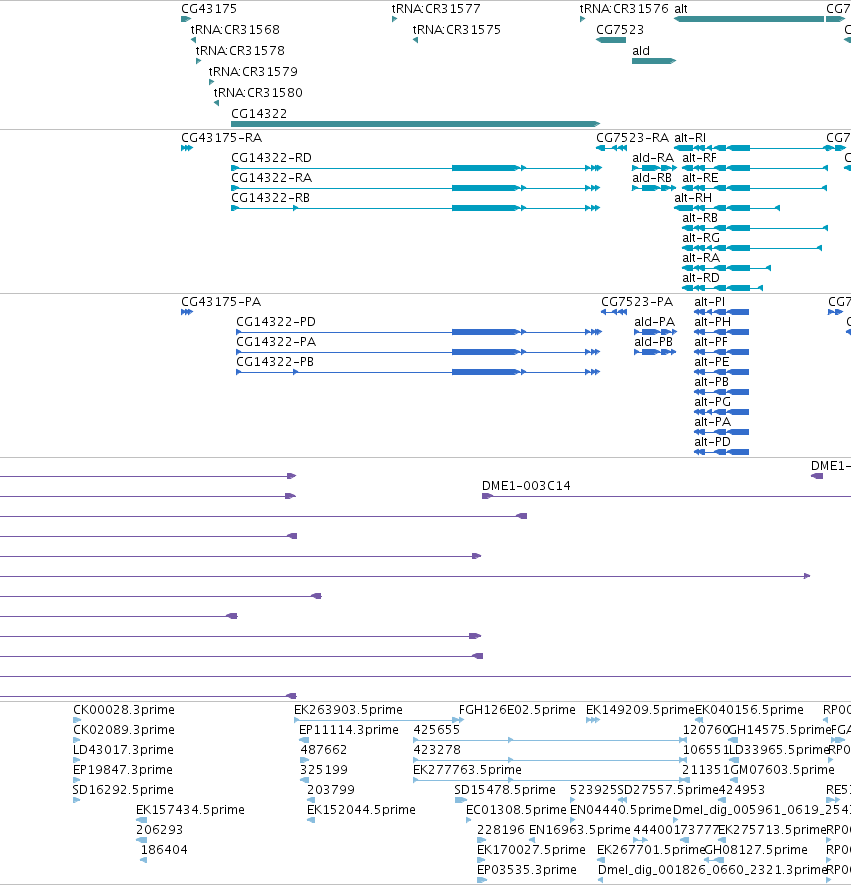Open the tRNA:CR31578 feature label
The height and width of the screenshot is (885, 851).
[240, 51]
